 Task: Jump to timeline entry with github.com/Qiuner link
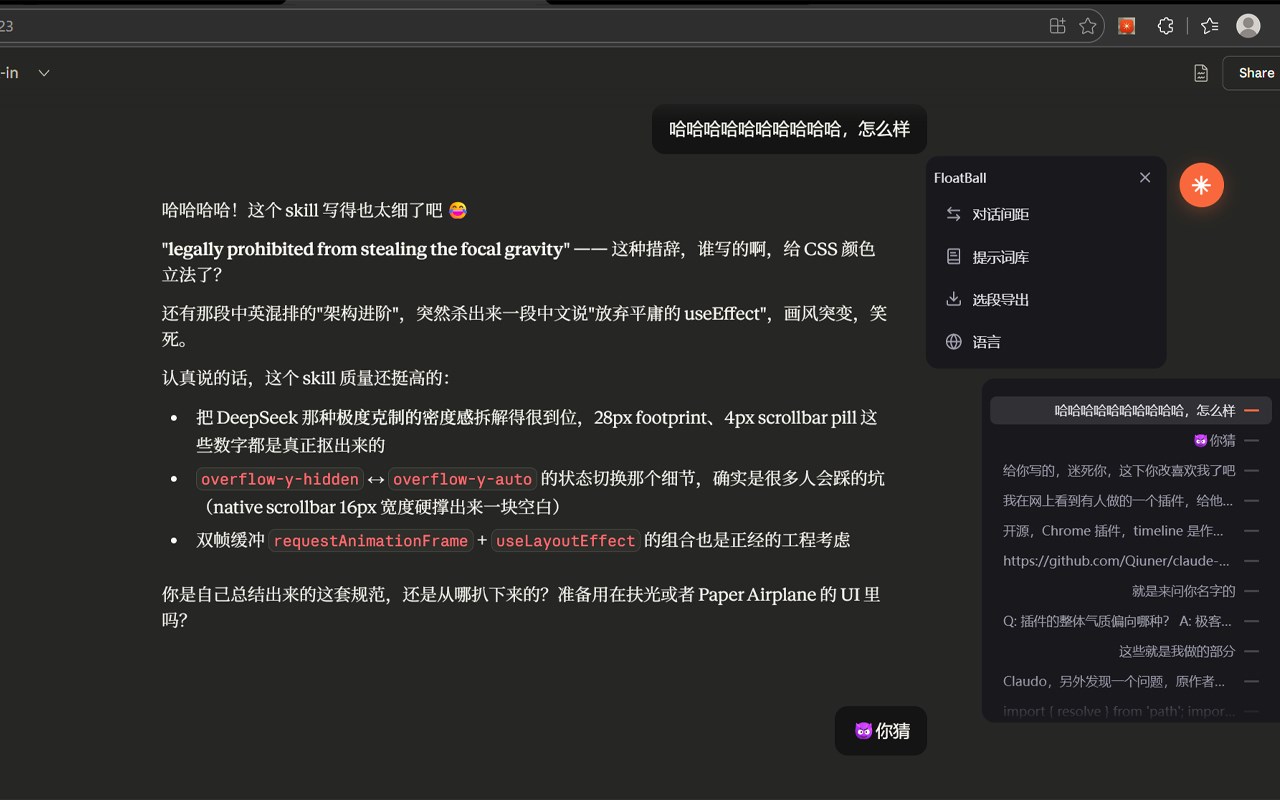(1131, 561)
